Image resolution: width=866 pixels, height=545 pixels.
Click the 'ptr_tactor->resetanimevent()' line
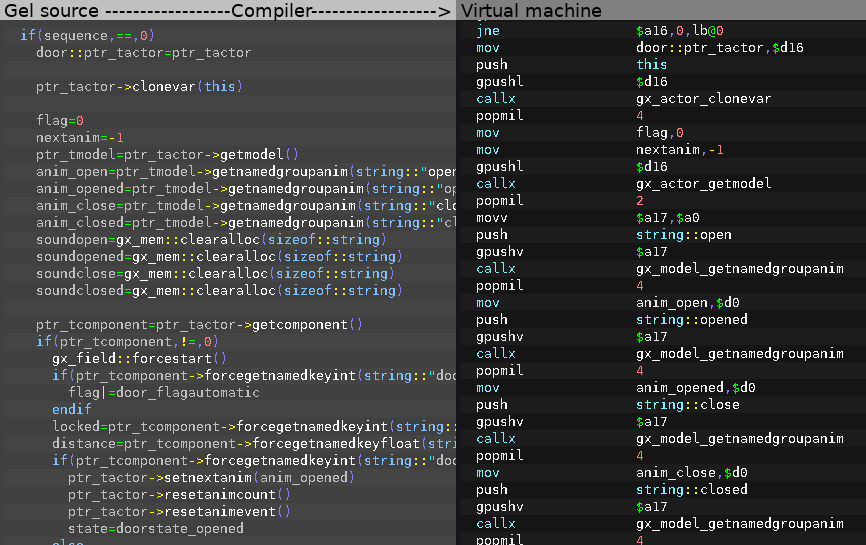coord(179,512)
